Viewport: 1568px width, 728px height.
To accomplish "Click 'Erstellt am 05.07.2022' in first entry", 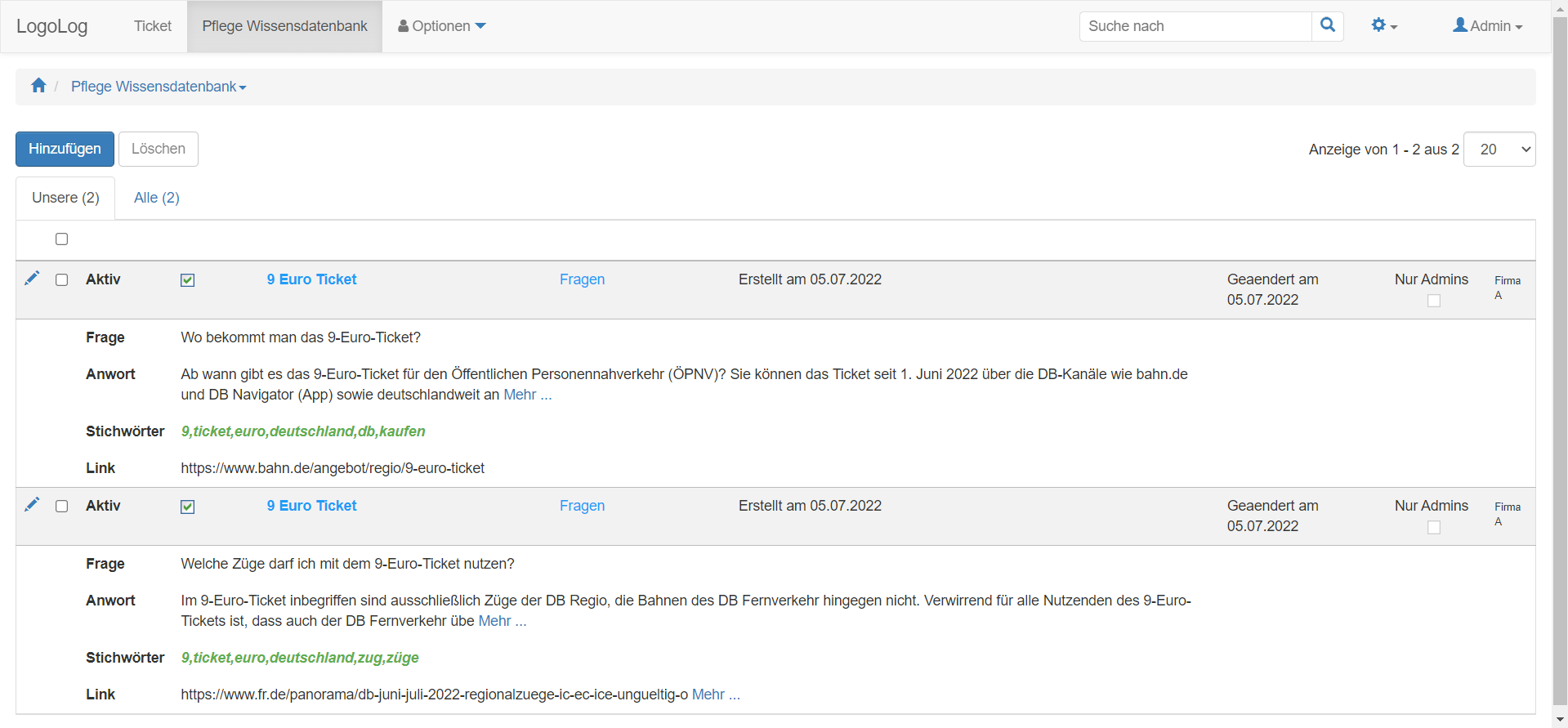I will click(810, 279).
